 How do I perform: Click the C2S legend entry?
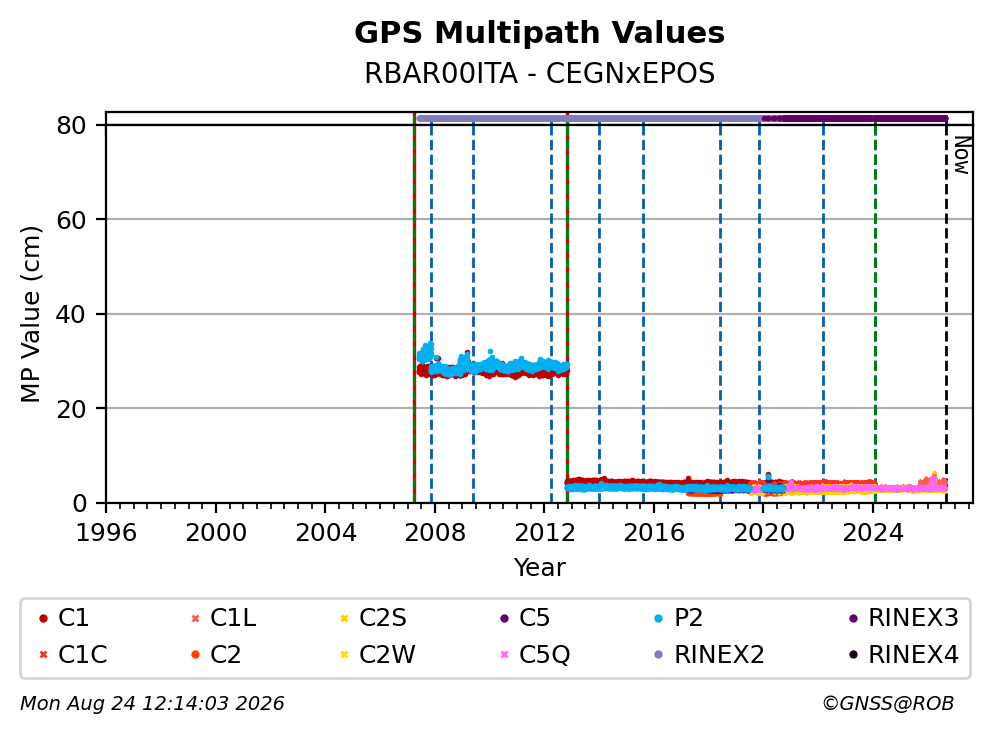375,618
